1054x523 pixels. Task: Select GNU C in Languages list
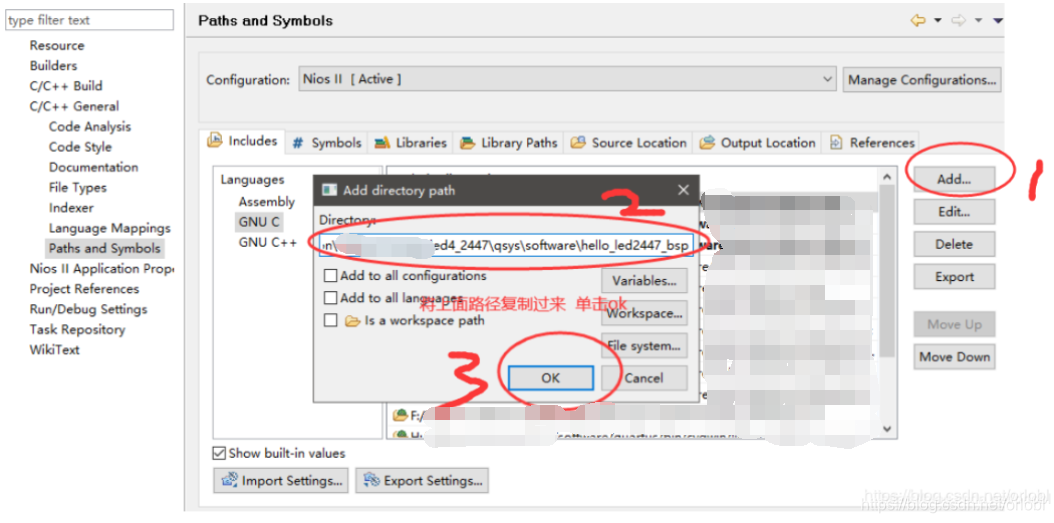259,221
